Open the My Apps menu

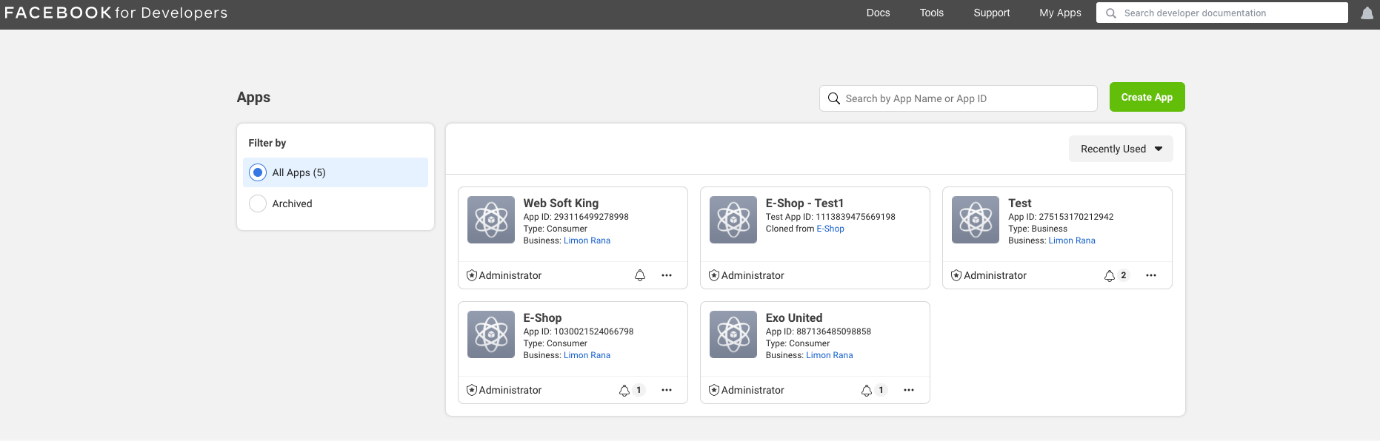tap(1060, 13)
